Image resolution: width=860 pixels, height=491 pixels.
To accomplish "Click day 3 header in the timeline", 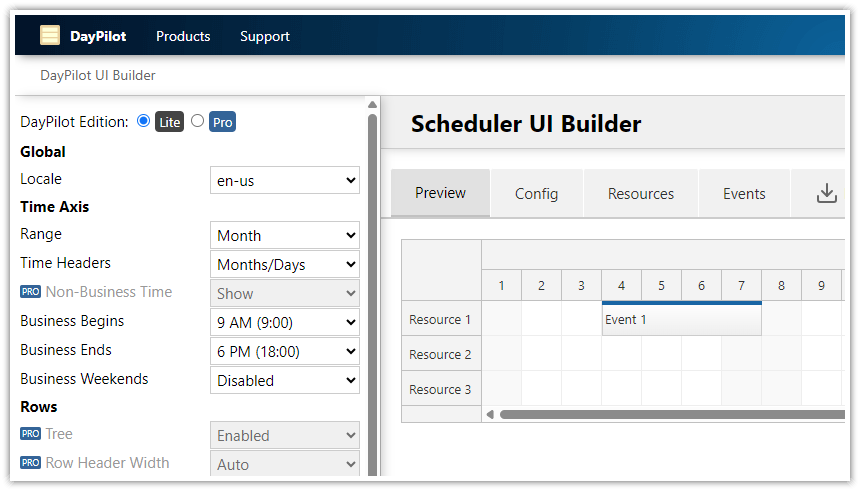I will point(581,285).
